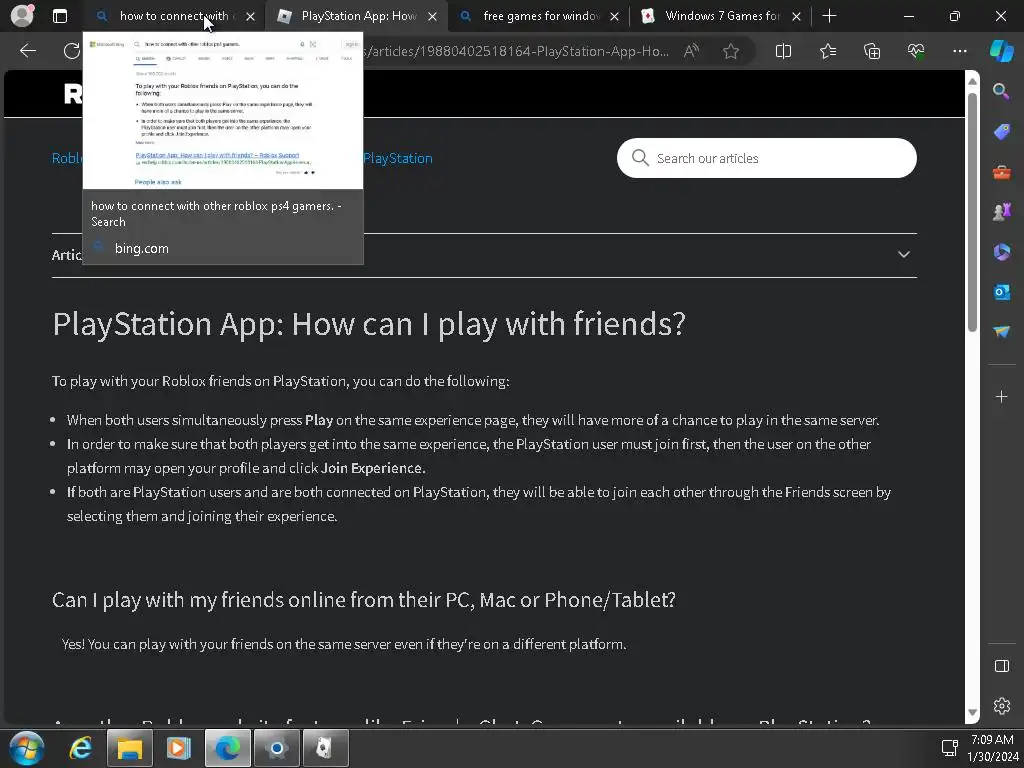1024x768 pixels.
Task: Launch Copilot from the toolbar
Action: [x=1001, y=51]
